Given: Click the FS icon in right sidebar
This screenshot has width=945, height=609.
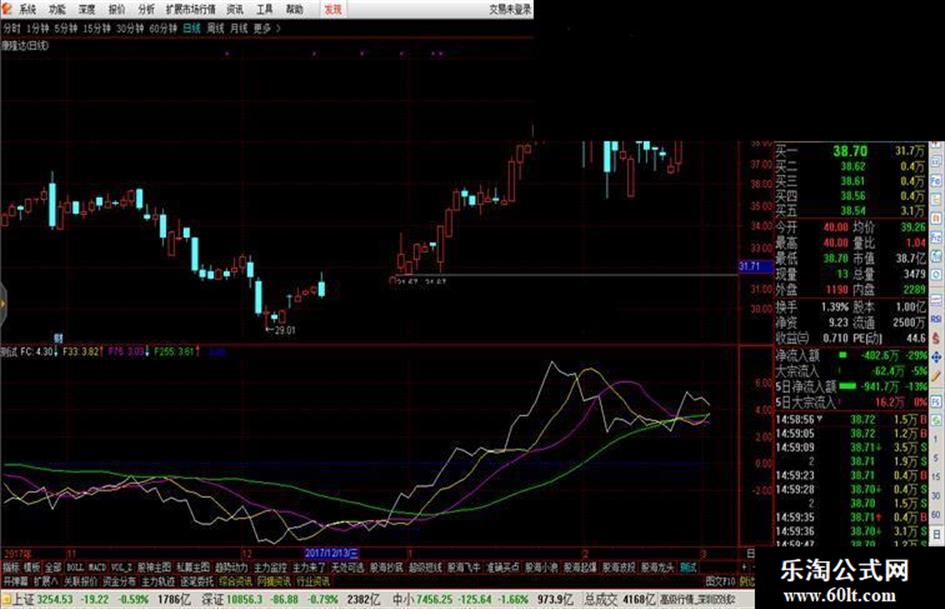Looking at the screenshot, I should (936, 401).
